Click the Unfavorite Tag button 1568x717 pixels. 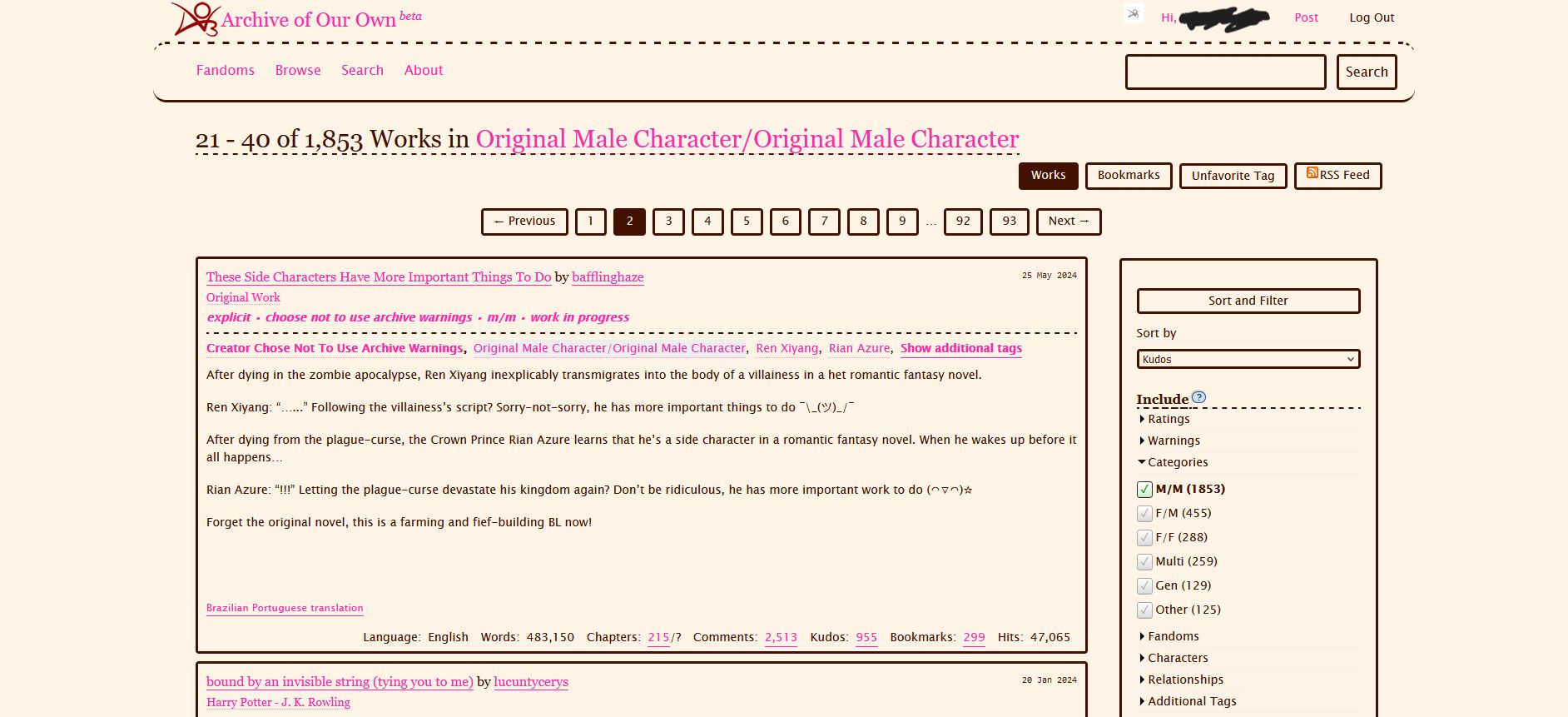coord(1233,176)
